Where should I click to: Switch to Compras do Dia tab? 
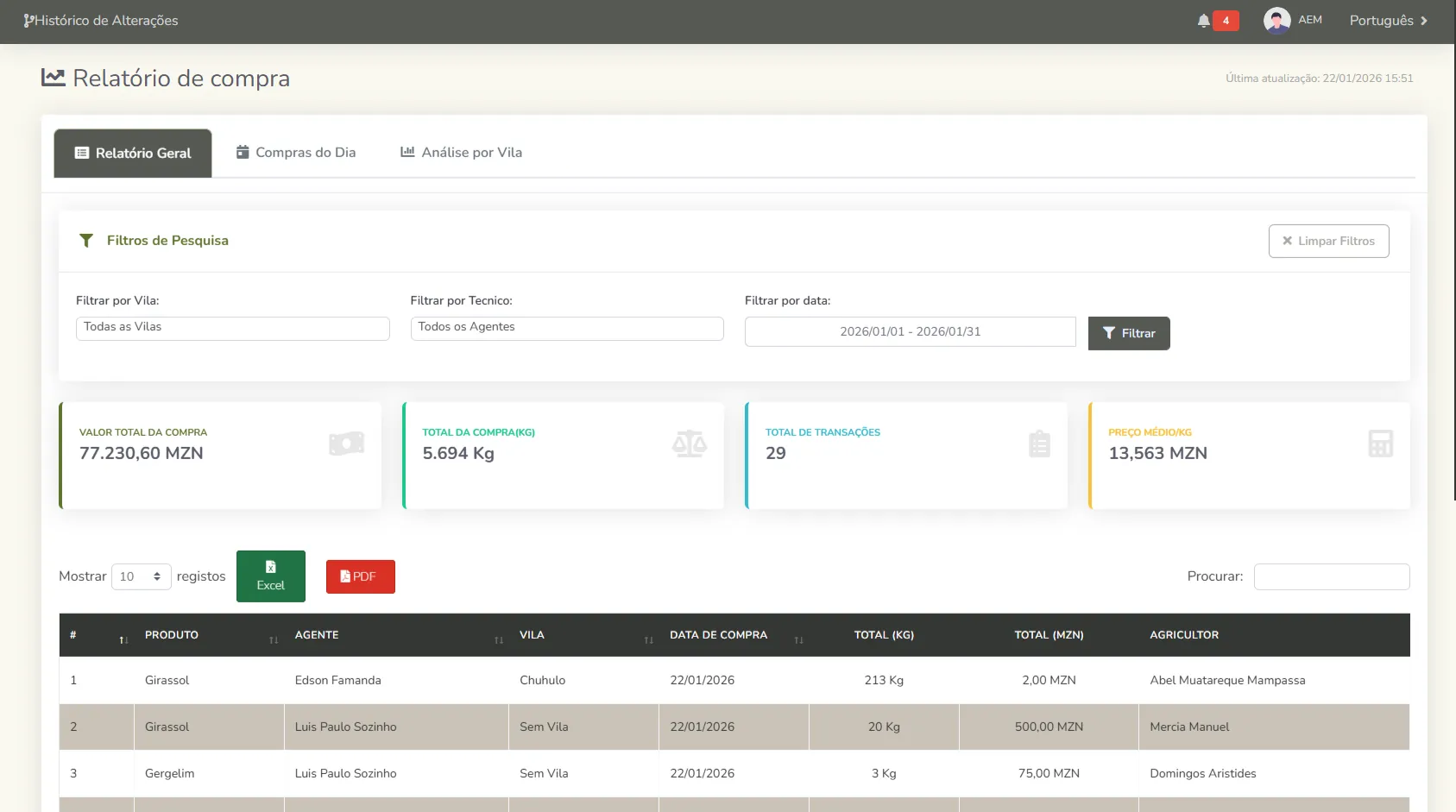(x=296, y=153)
